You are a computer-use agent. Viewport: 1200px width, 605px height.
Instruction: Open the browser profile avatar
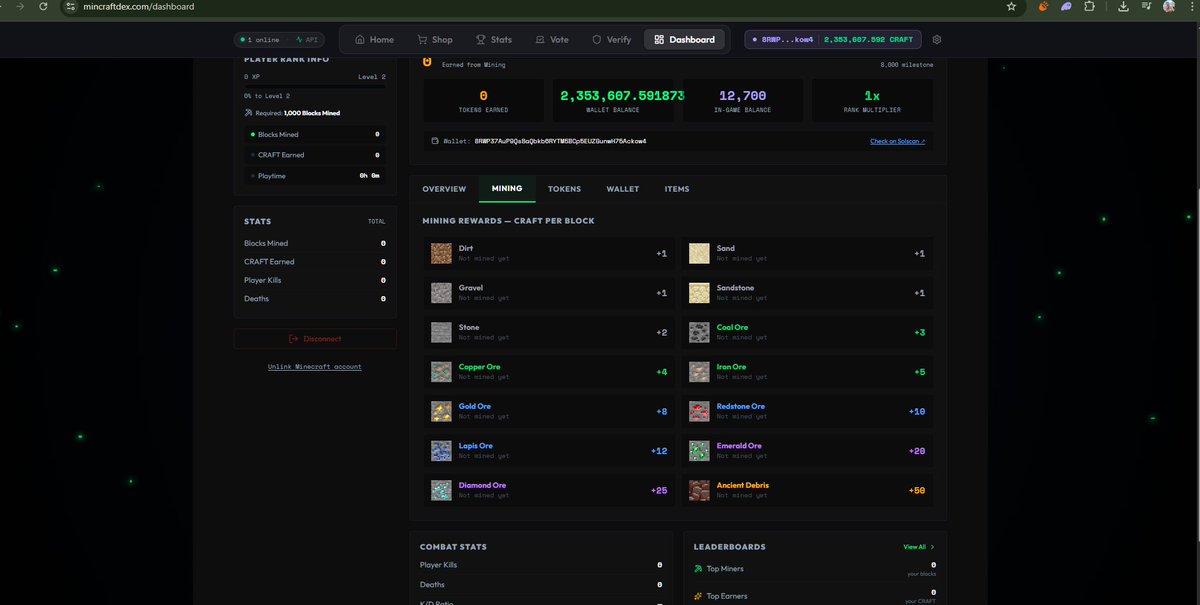tap(1168, 6)
